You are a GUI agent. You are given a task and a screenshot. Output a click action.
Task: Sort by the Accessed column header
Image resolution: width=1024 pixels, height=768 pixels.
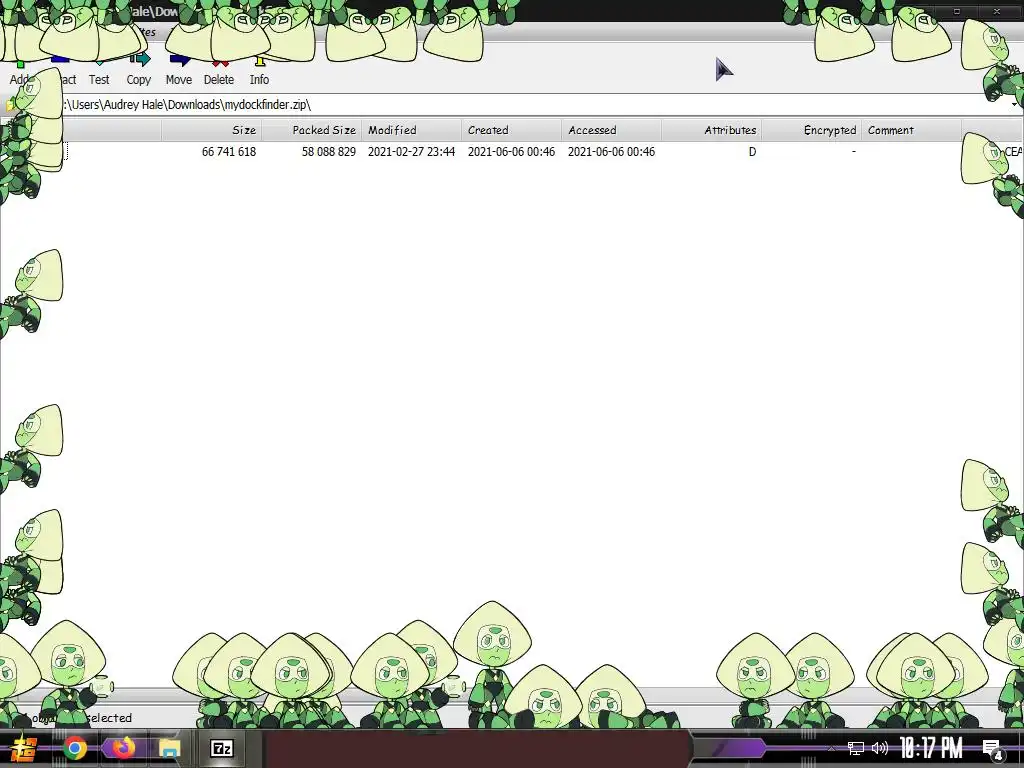tap(611, 130)
